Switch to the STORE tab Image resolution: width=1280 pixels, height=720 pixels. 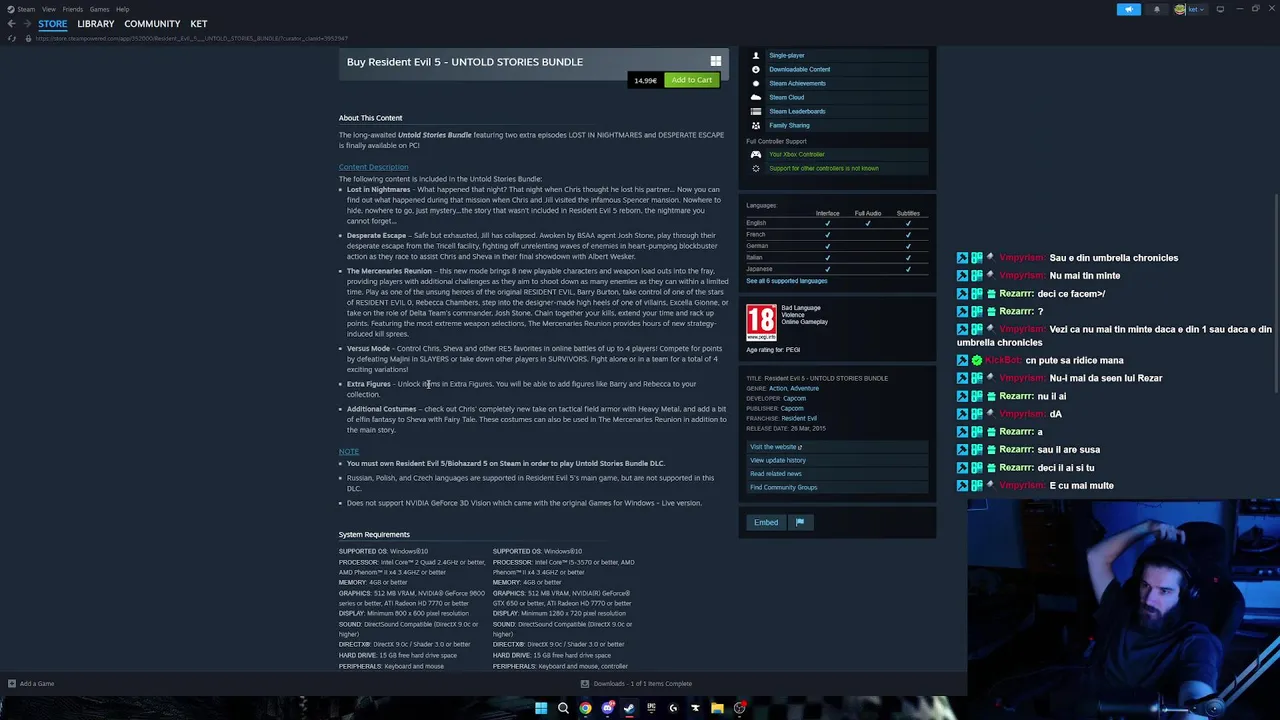click(x=52, y=24)
